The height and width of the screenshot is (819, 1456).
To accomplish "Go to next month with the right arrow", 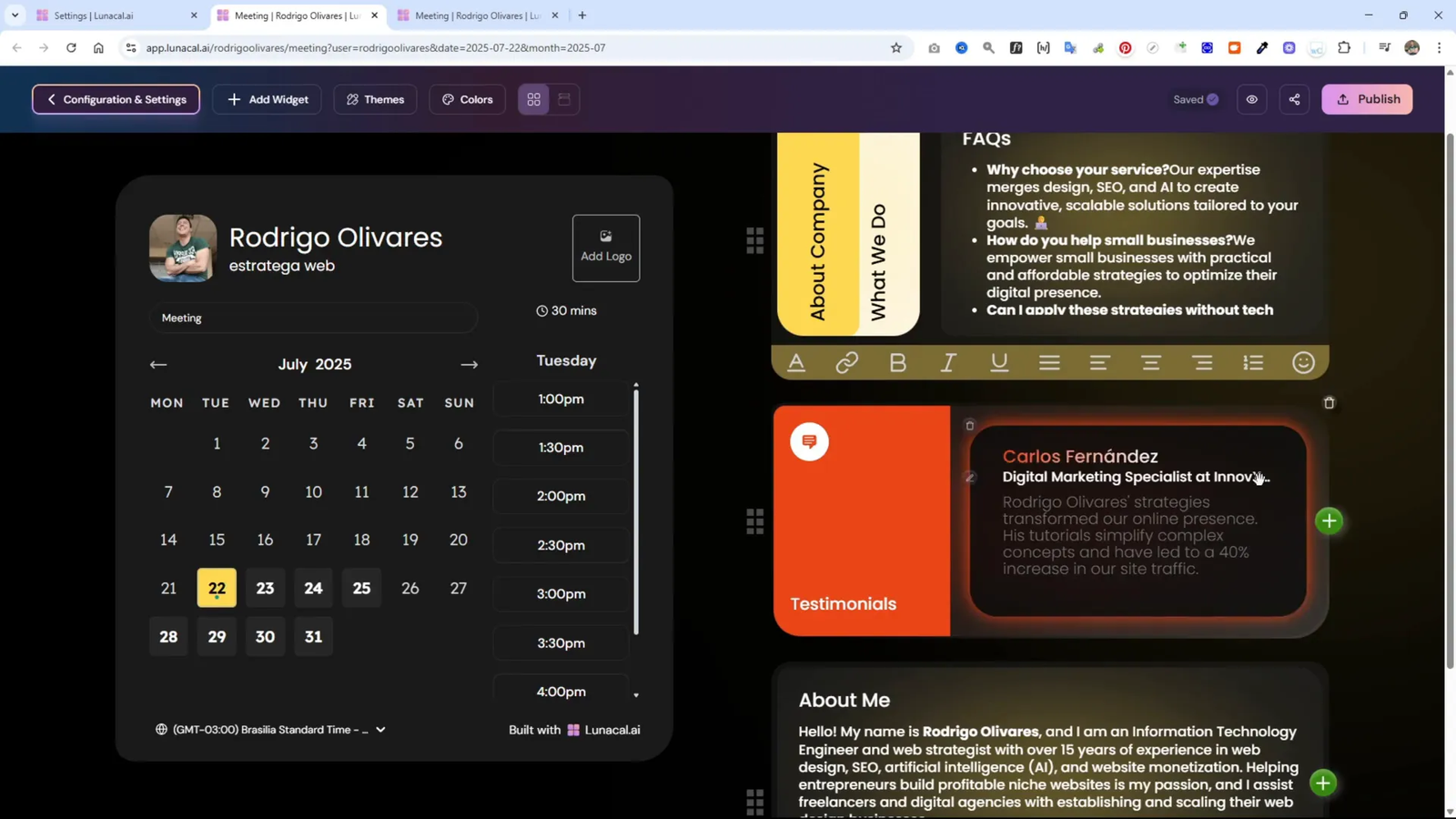I will 469,364.
